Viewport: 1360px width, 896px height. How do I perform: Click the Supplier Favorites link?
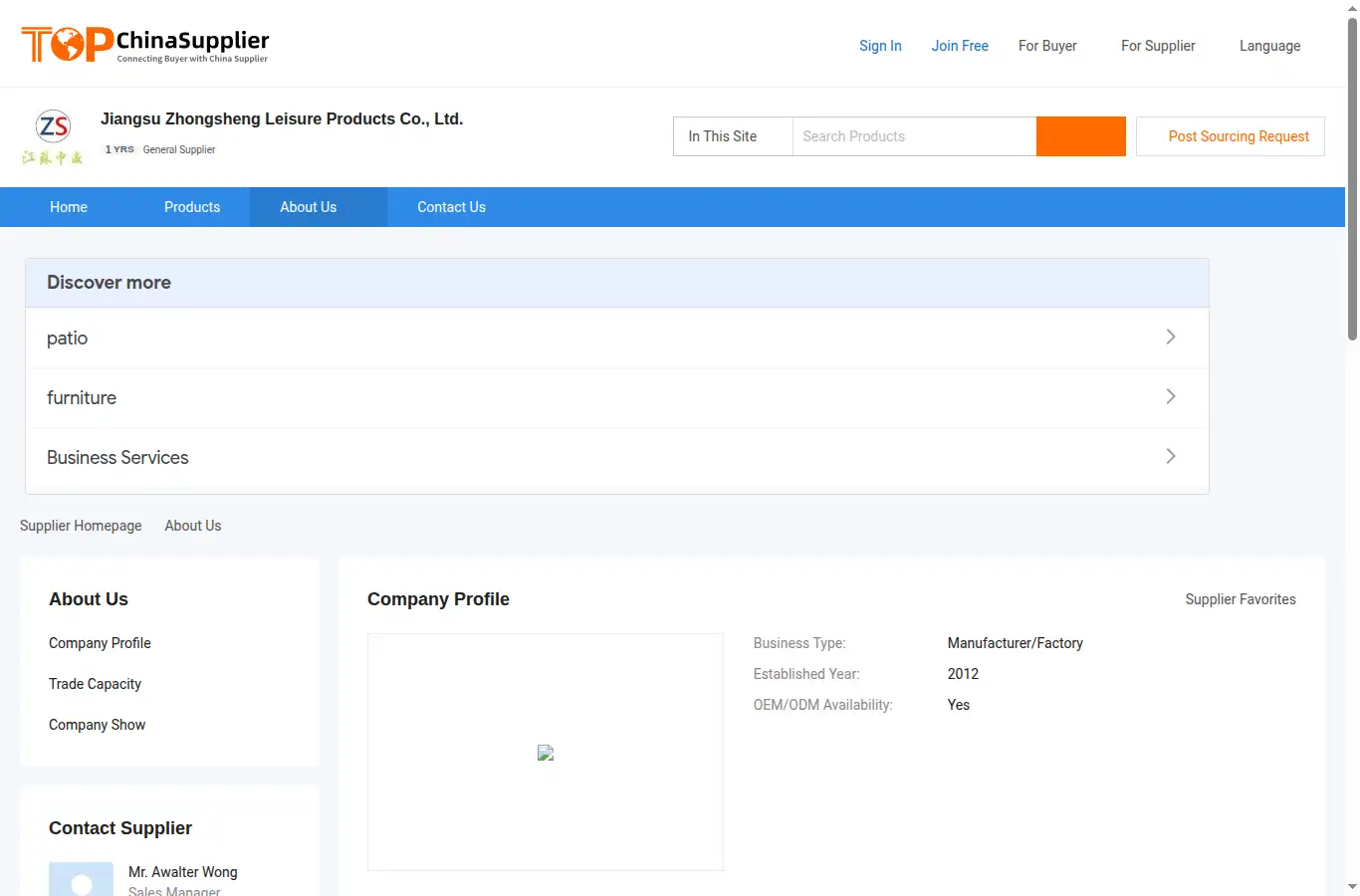click(x=1241, y=599)
